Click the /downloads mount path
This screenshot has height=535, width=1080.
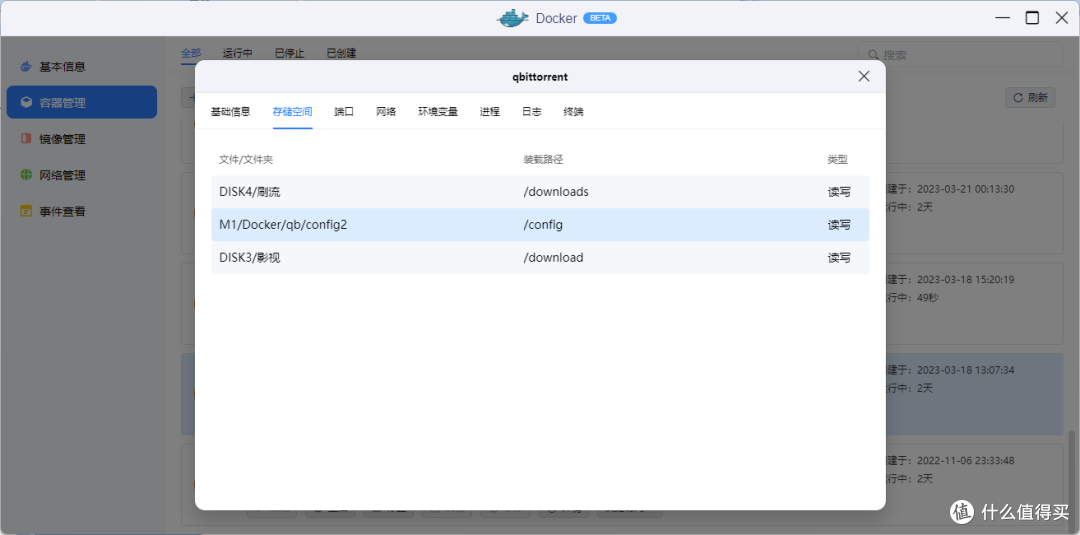point(556,192)
